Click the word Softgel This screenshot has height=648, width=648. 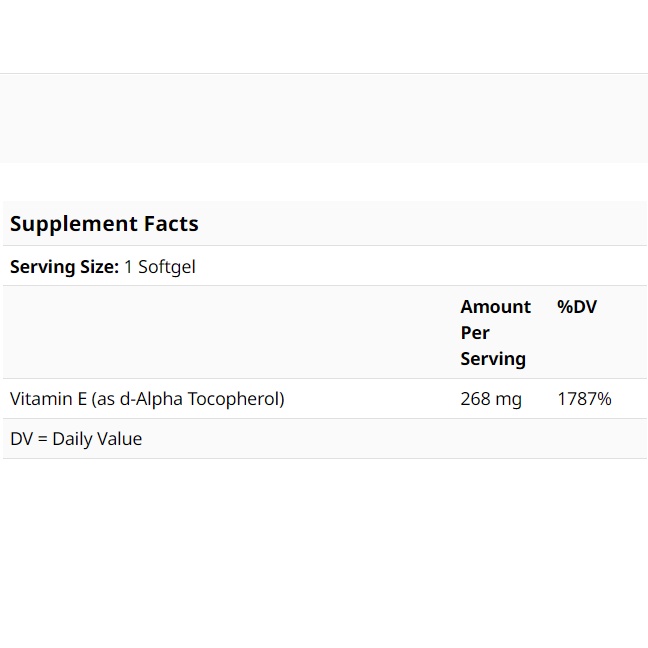pyautogui.click(x=167, y=267)
